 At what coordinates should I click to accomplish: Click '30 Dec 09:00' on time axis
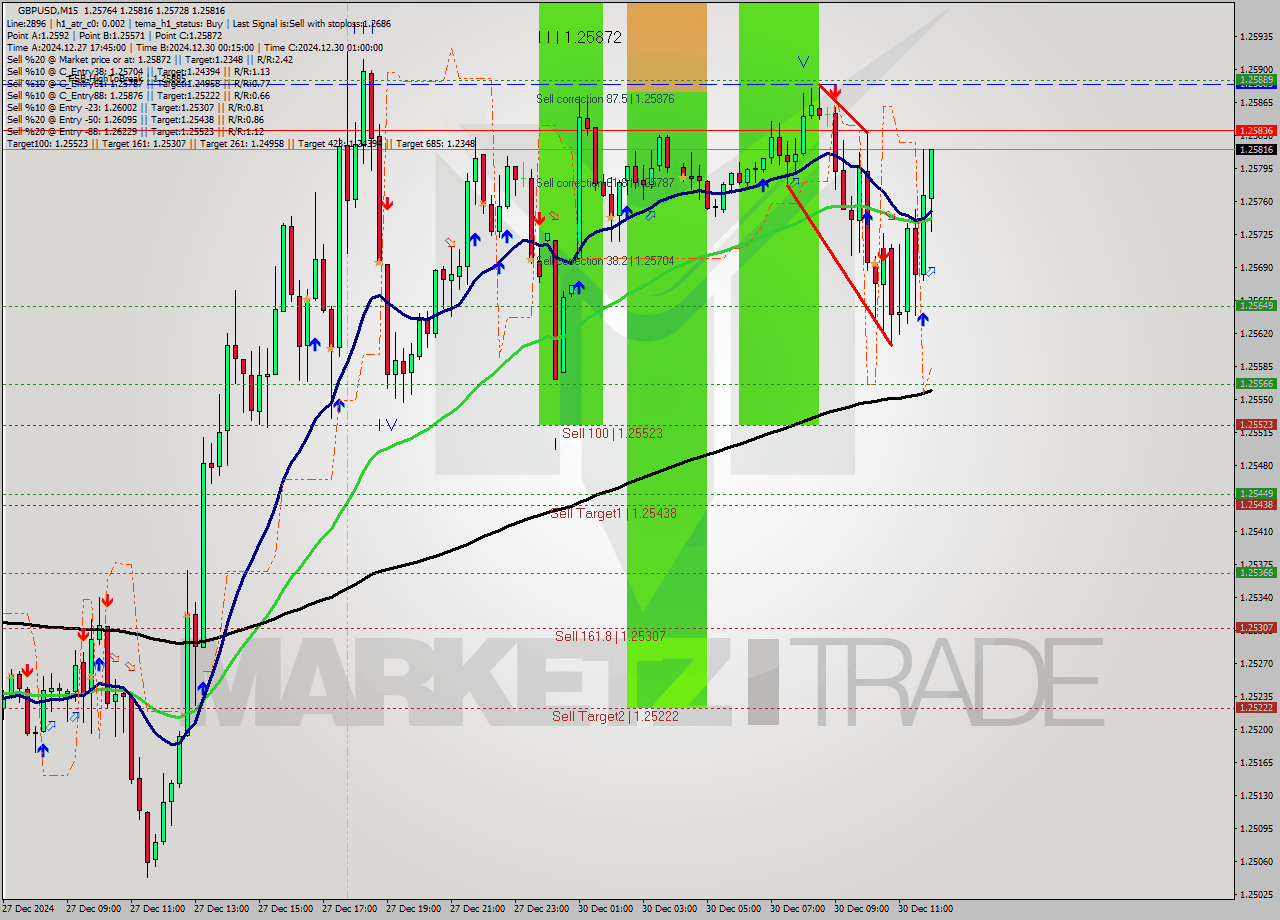(861, 909)
